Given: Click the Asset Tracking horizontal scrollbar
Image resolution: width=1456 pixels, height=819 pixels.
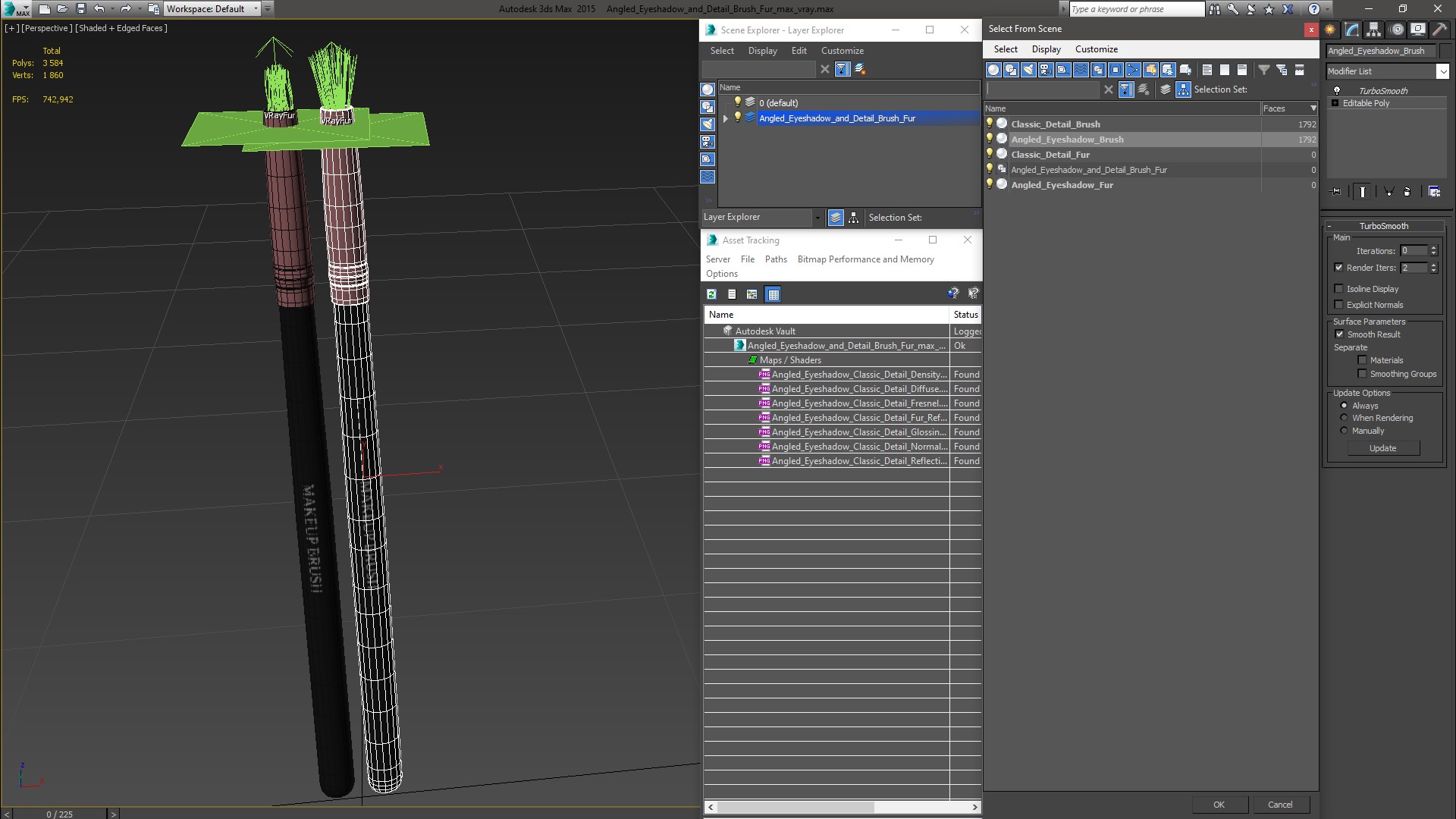Looking at the screenshot, I should point(796,807).
